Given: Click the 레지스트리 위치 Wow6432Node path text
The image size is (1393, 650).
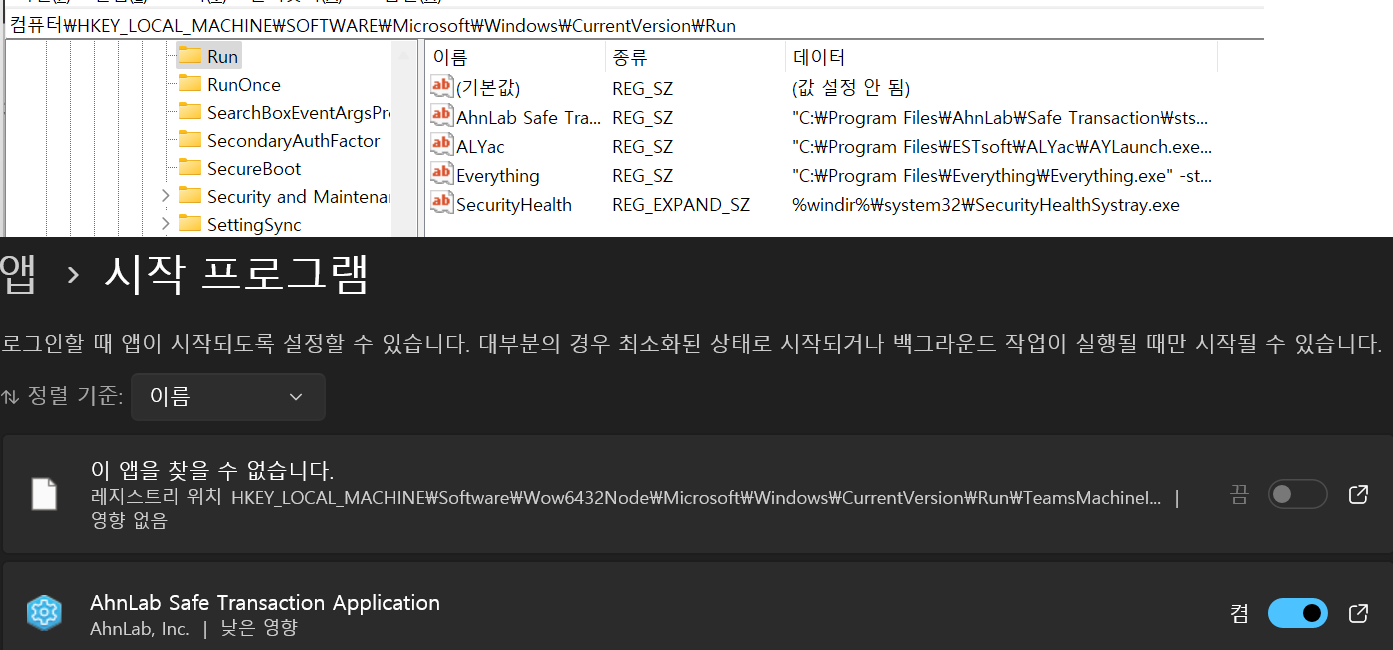Looking at the screenshot, I should (626, 497).
